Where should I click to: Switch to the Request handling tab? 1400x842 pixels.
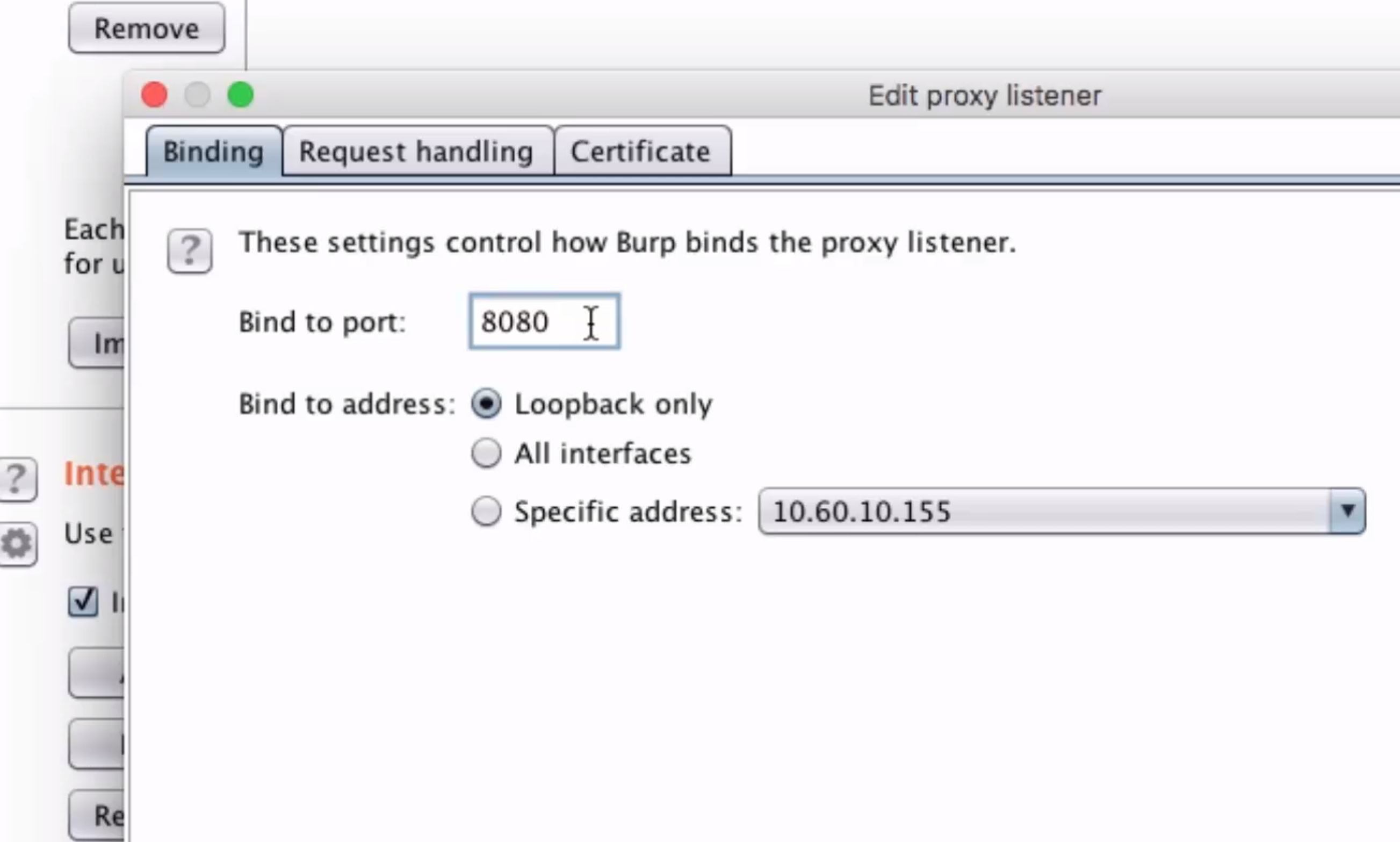click(x=417, y=152)
